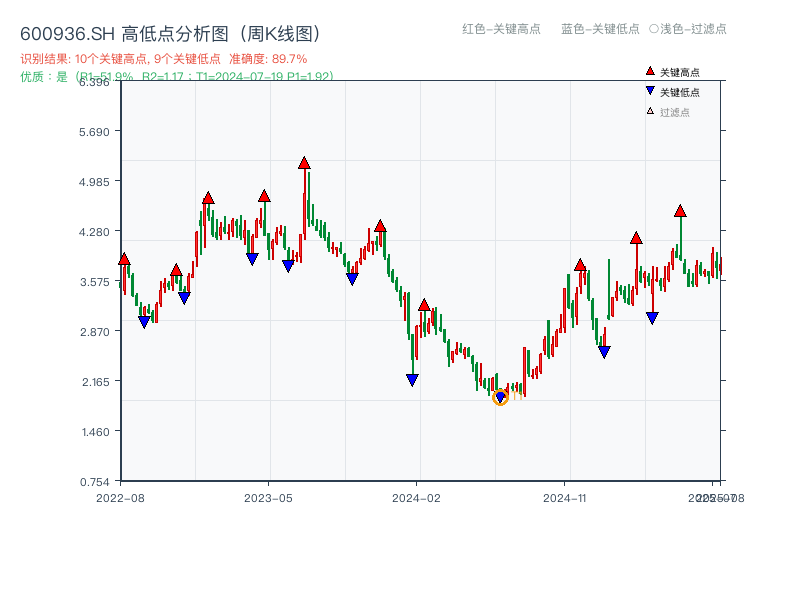Click the 0.754 y-axis label

coord(94,482)
